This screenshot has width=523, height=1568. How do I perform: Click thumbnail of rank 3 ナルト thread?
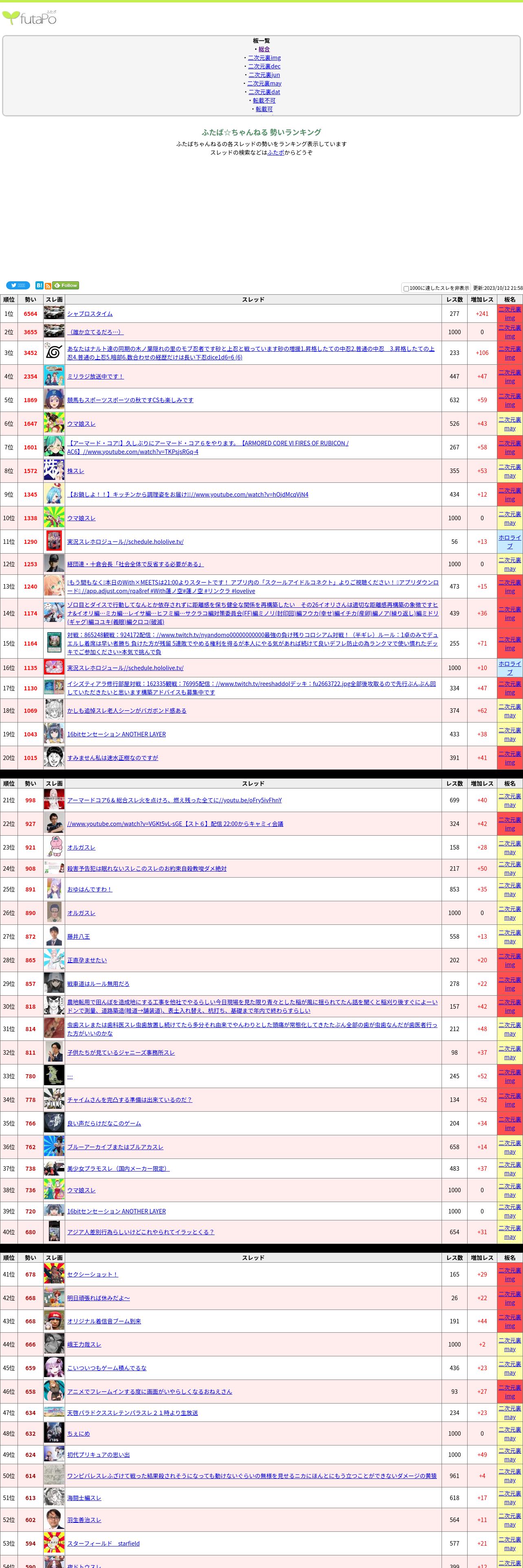[54, 353]
